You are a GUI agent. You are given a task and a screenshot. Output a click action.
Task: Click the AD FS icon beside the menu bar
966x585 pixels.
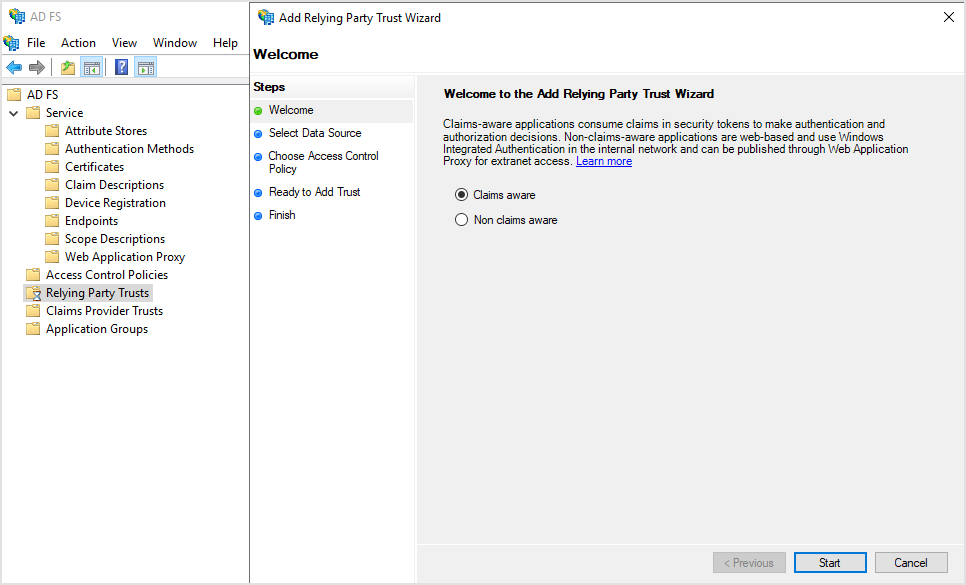[x=10, y=42]
